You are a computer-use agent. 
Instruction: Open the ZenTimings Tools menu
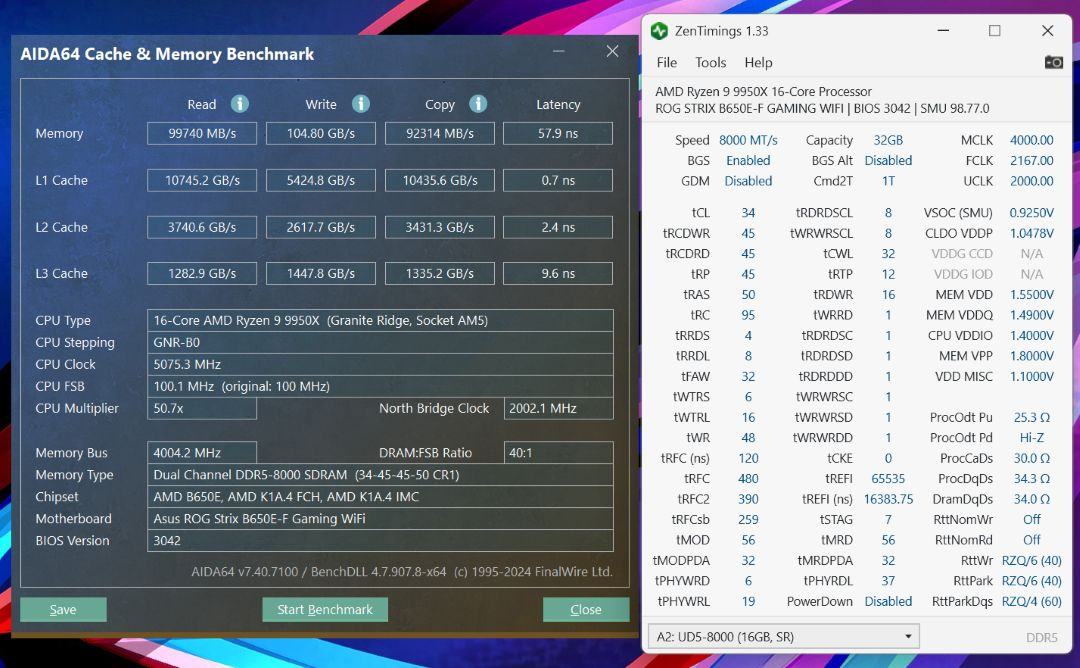coord(710,63)
